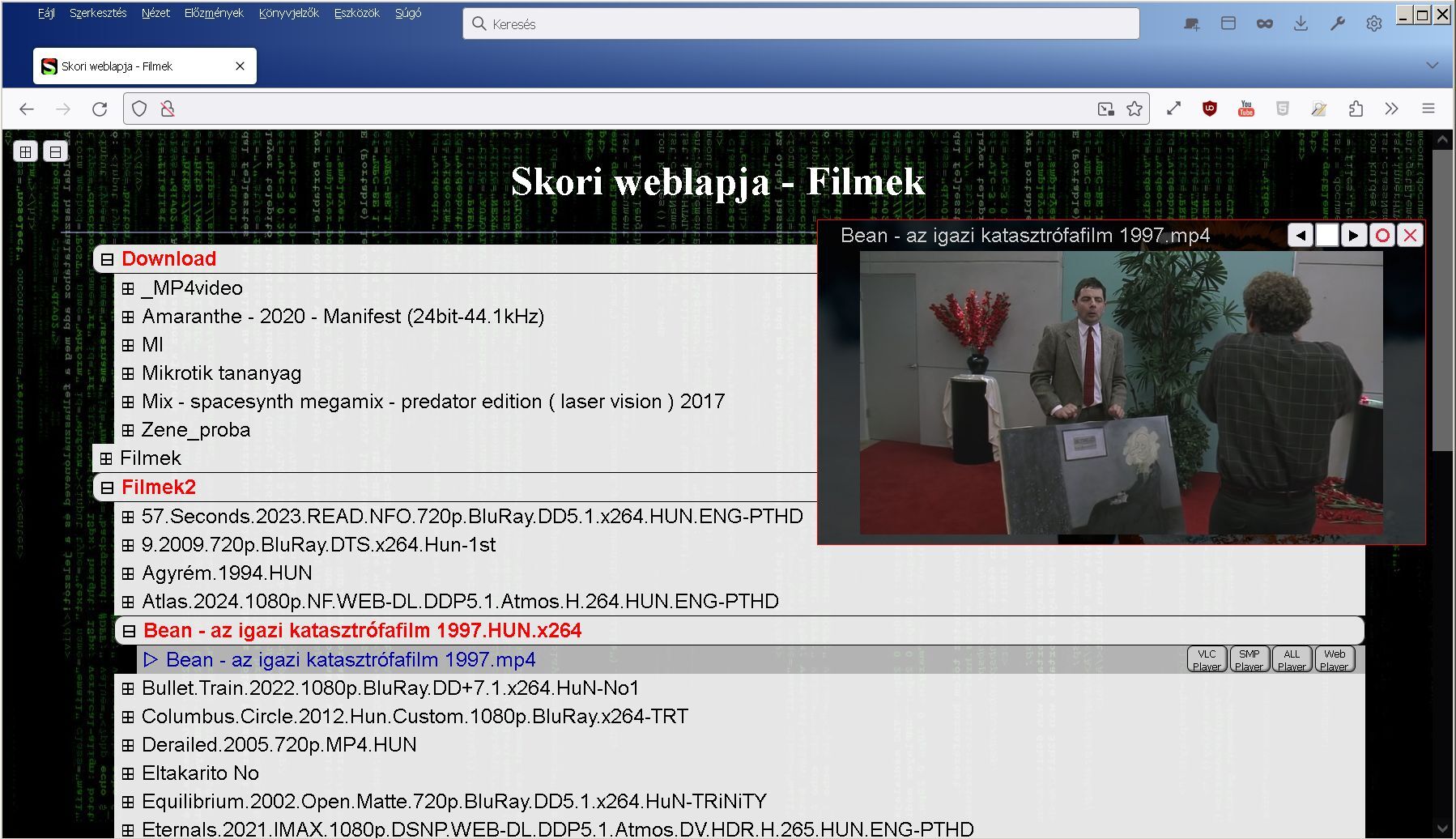Open the Nézet menu

pos(155,13)
